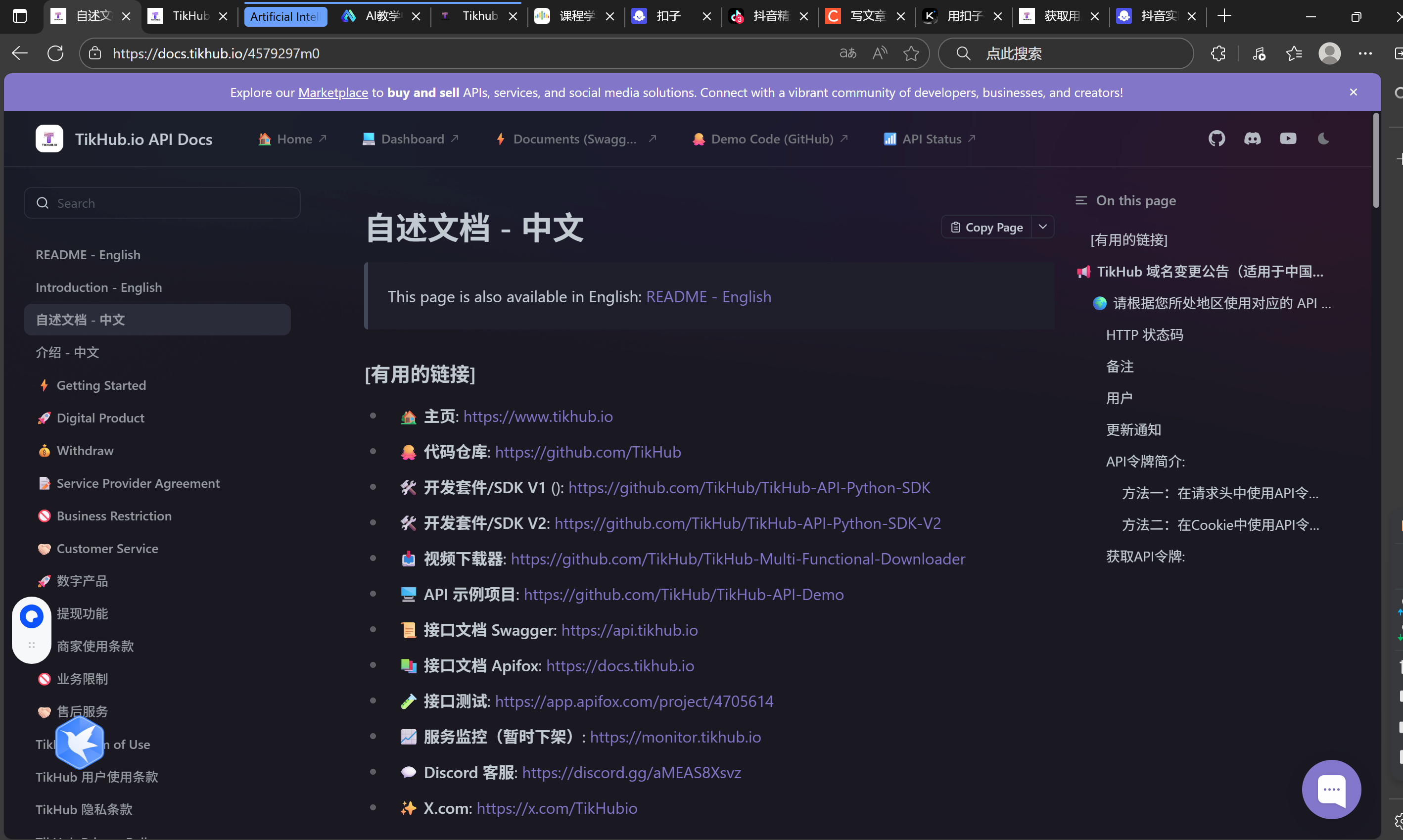
Task: Open API Status navigation link
Action: pyautogui.click(x=929, y=139)
